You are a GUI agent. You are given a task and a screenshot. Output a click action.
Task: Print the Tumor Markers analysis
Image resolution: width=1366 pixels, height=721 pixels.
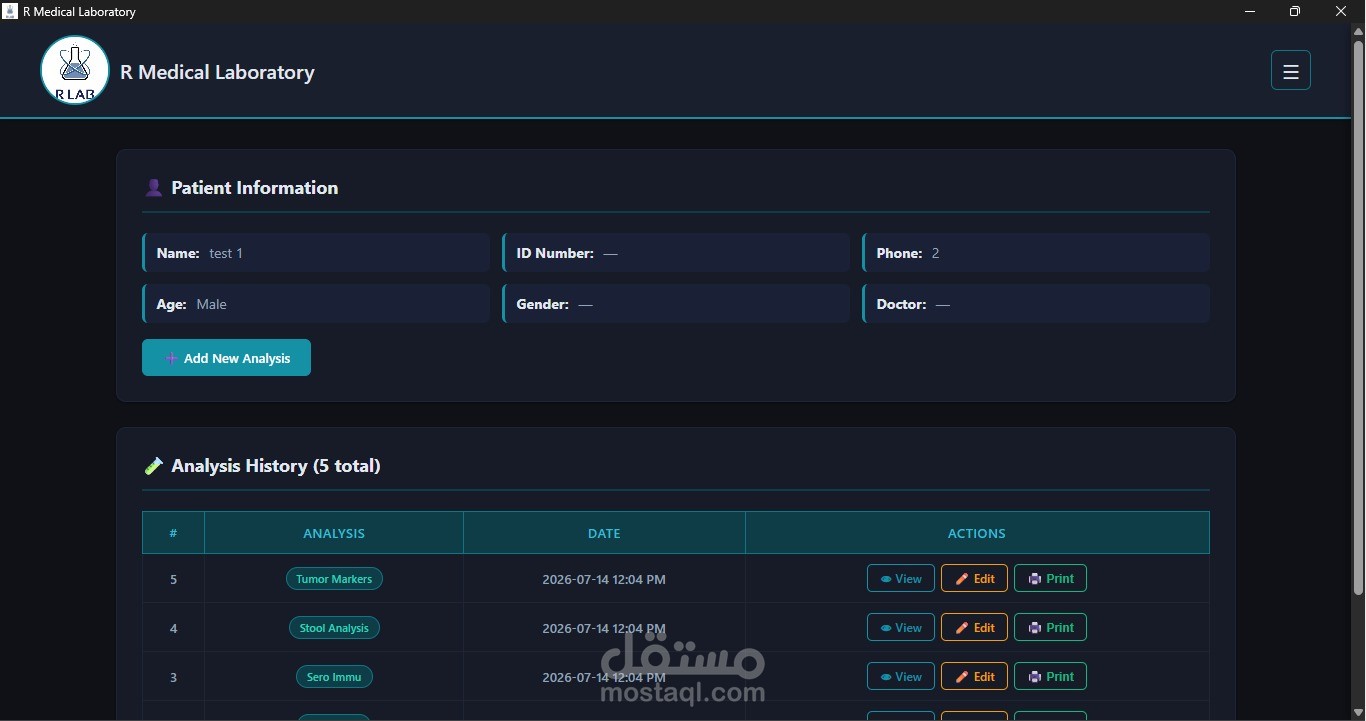tap(1050, 579)
